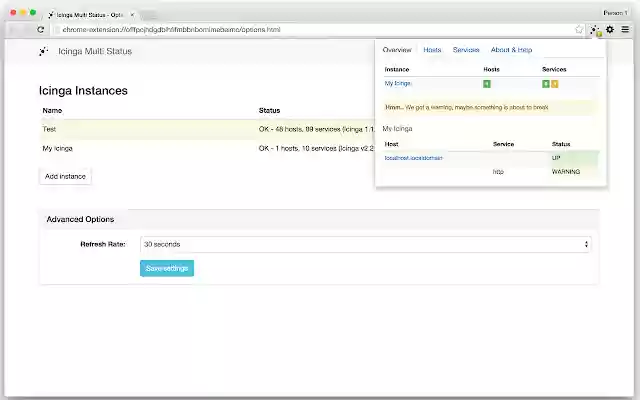Image resolution: width=640 pixels, height=400 pixels.
Task: Click the address bar URL field
Action: [314, 29]
